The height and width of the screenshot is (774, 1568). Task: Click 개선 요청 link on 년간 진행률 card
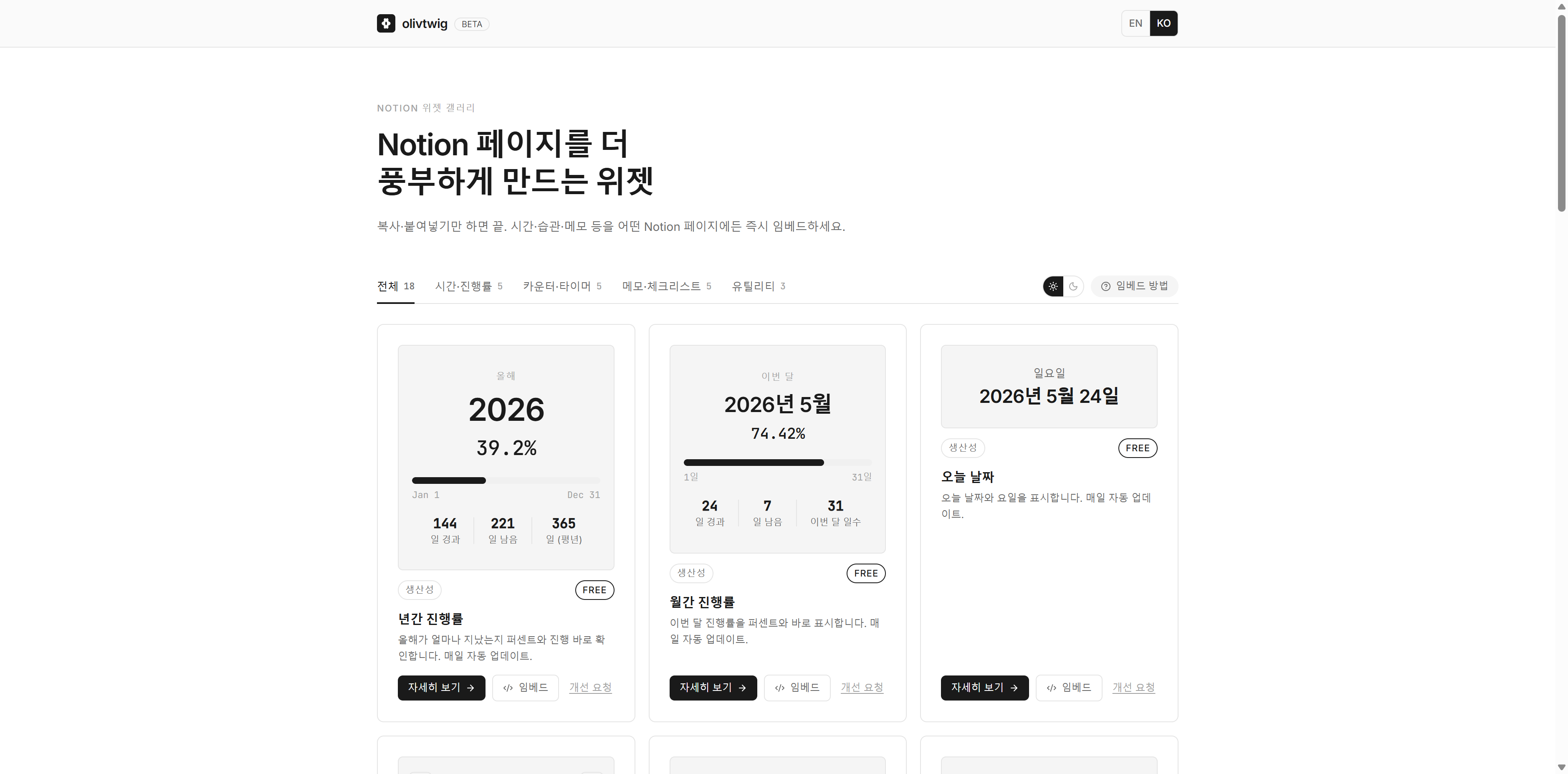tap(590, 688)
